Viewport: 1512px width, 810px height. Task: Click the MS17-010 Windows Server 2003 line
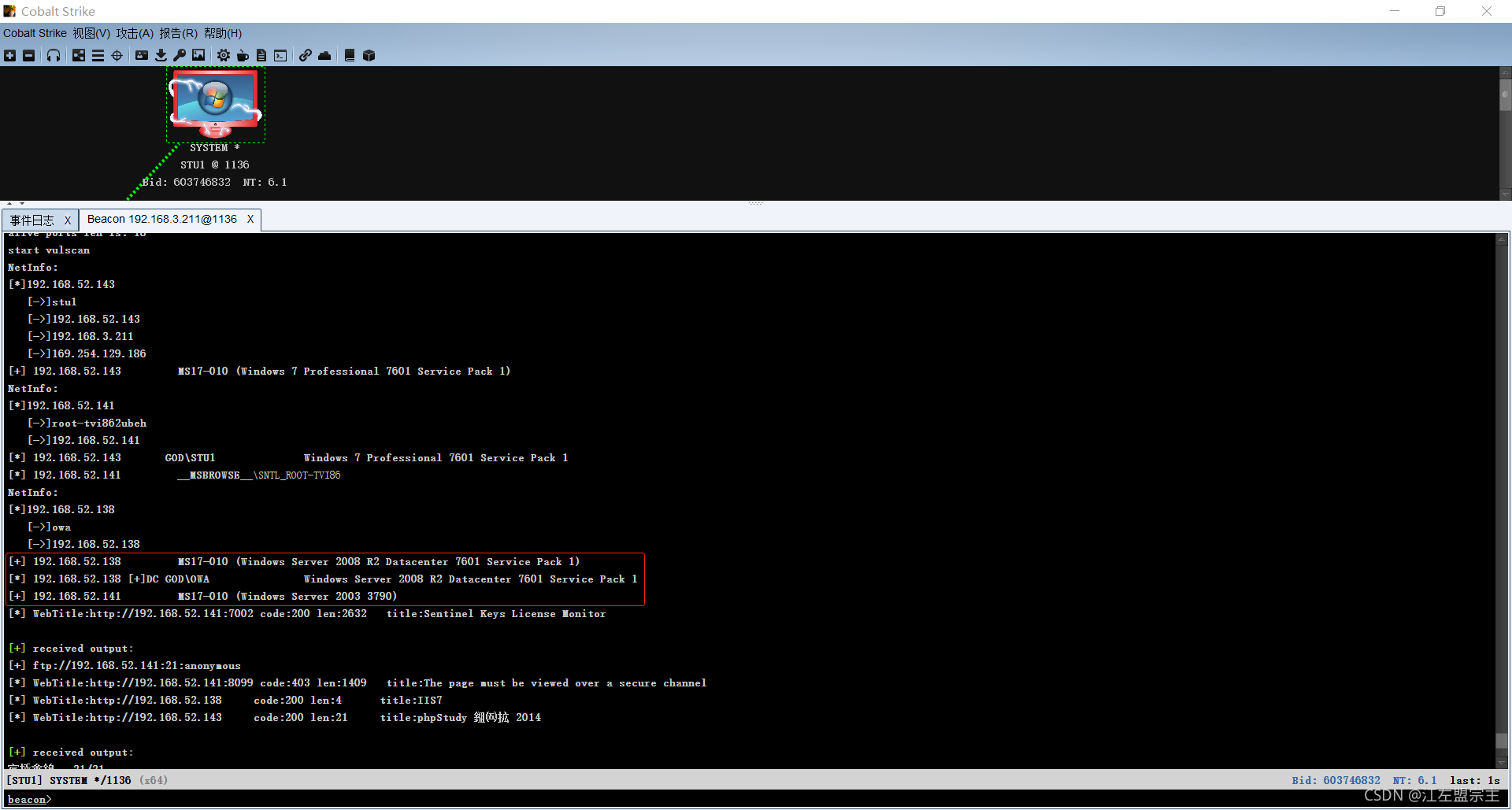pos(202,597)
